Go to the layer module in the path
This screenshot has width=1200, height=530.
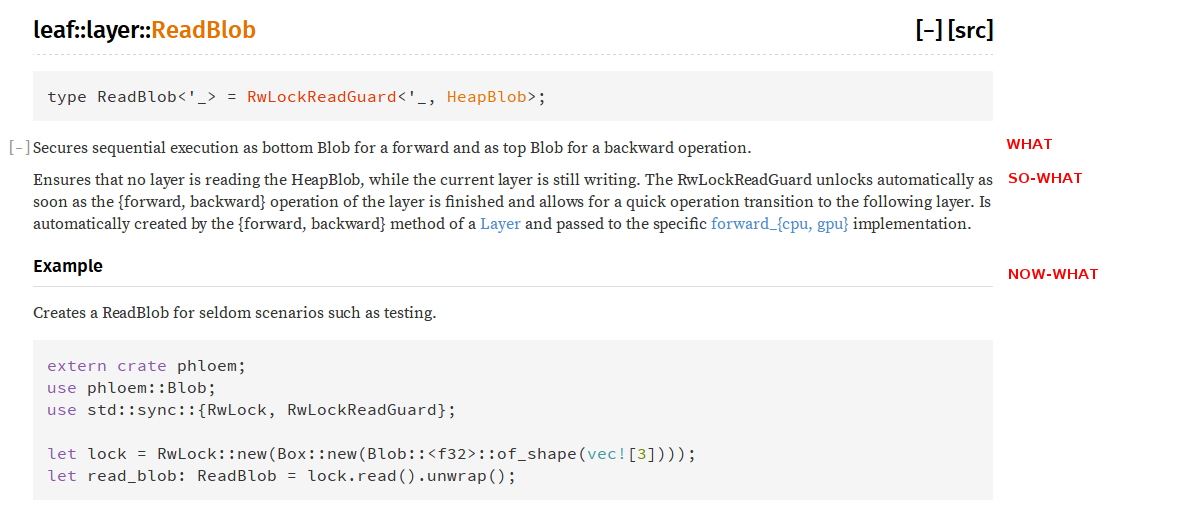111,30
